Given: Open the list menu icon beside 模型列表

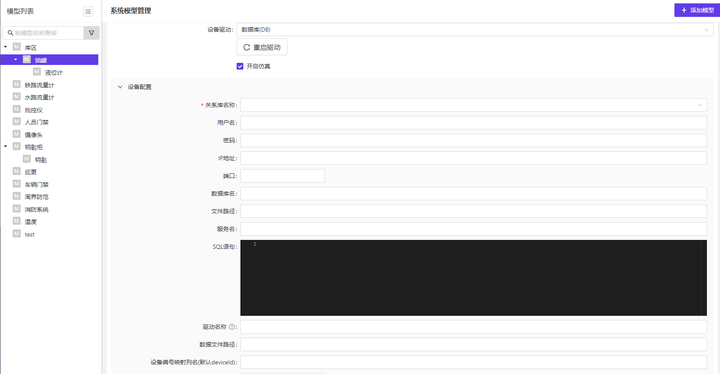Looking at the screenshot, I should pos(88,11).
